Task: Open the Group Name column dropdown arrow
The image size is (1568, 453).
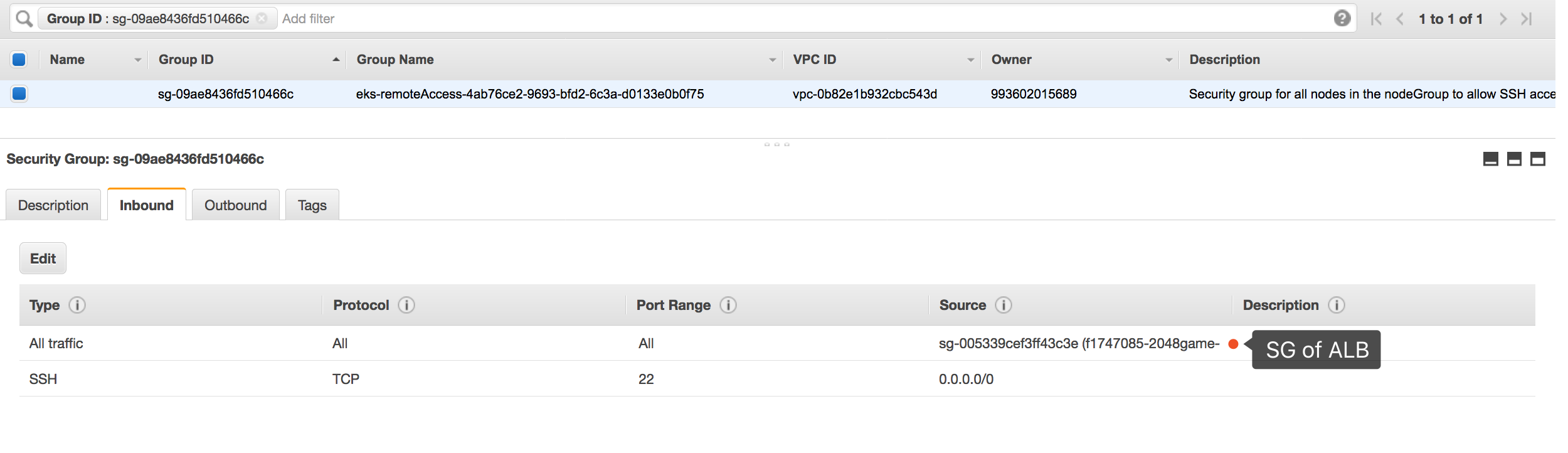Action: tap(772, 60)
